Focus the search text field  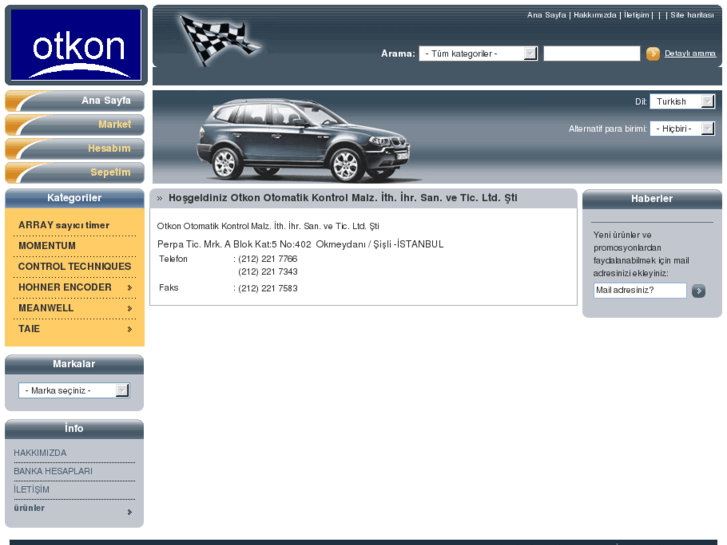pyautogui.click(x=592, y=54)
